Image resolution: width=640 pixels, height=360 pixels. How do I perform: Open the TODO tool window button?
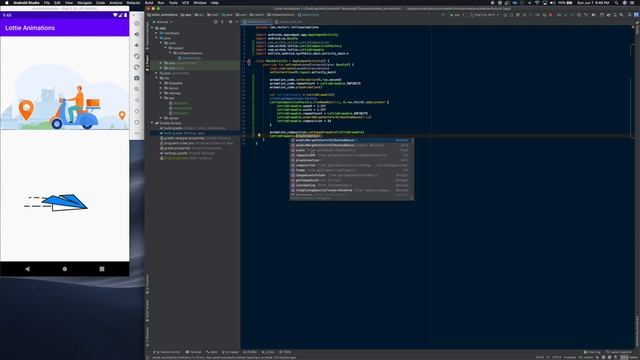click(285, 352)
